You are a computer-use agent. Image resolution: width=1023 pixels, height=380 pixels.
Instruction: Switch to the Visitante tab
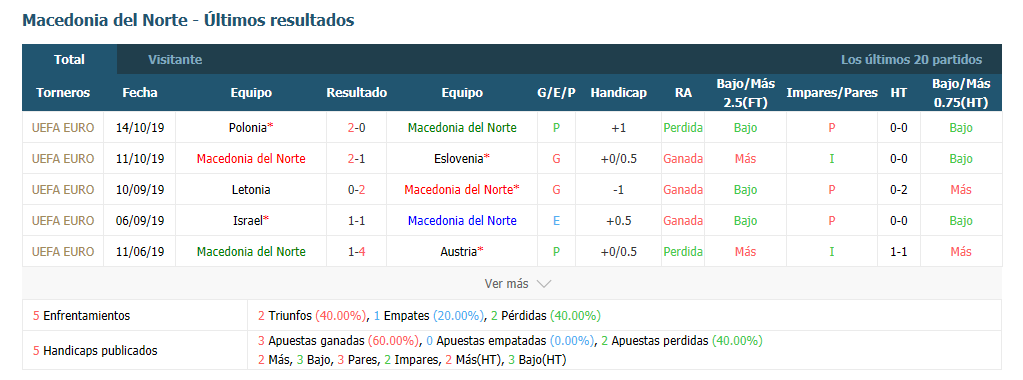click(175, 59)
